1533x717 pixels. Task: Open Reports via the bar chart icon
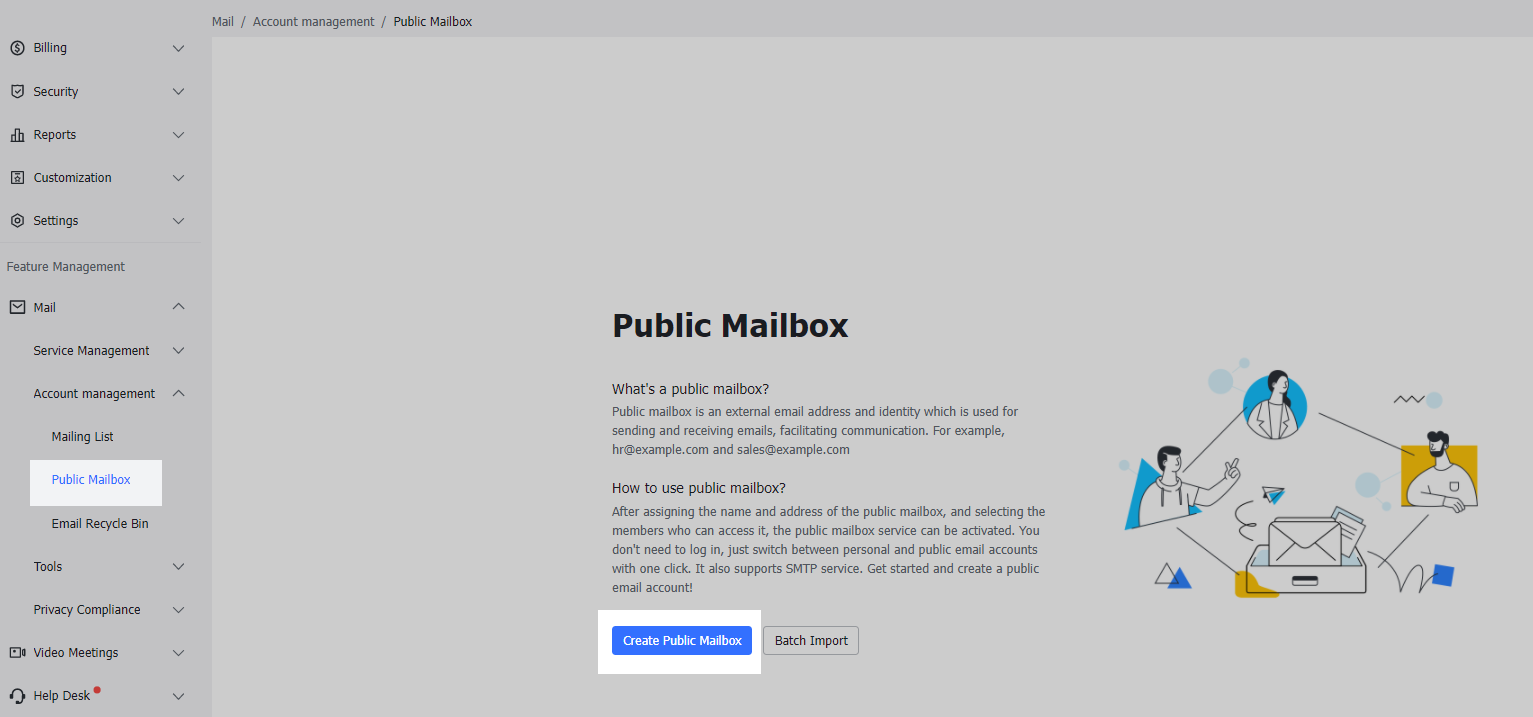17,134
